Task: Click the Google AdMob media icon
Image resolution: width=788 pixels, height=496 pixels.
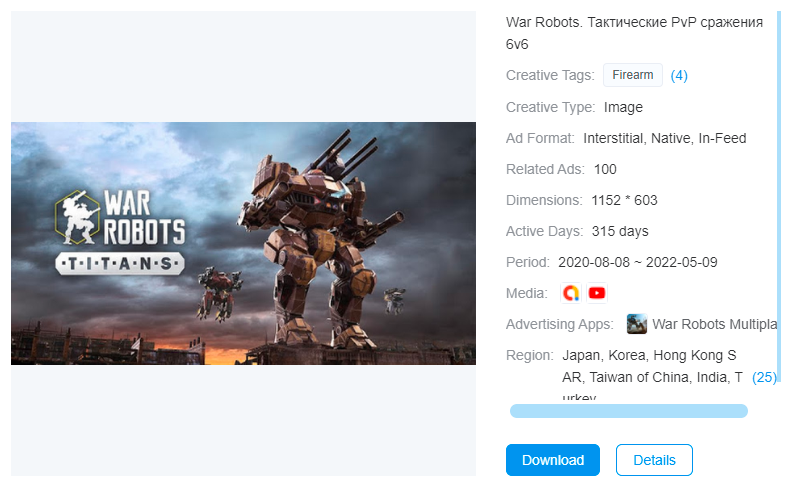Action: coord(571,293)
